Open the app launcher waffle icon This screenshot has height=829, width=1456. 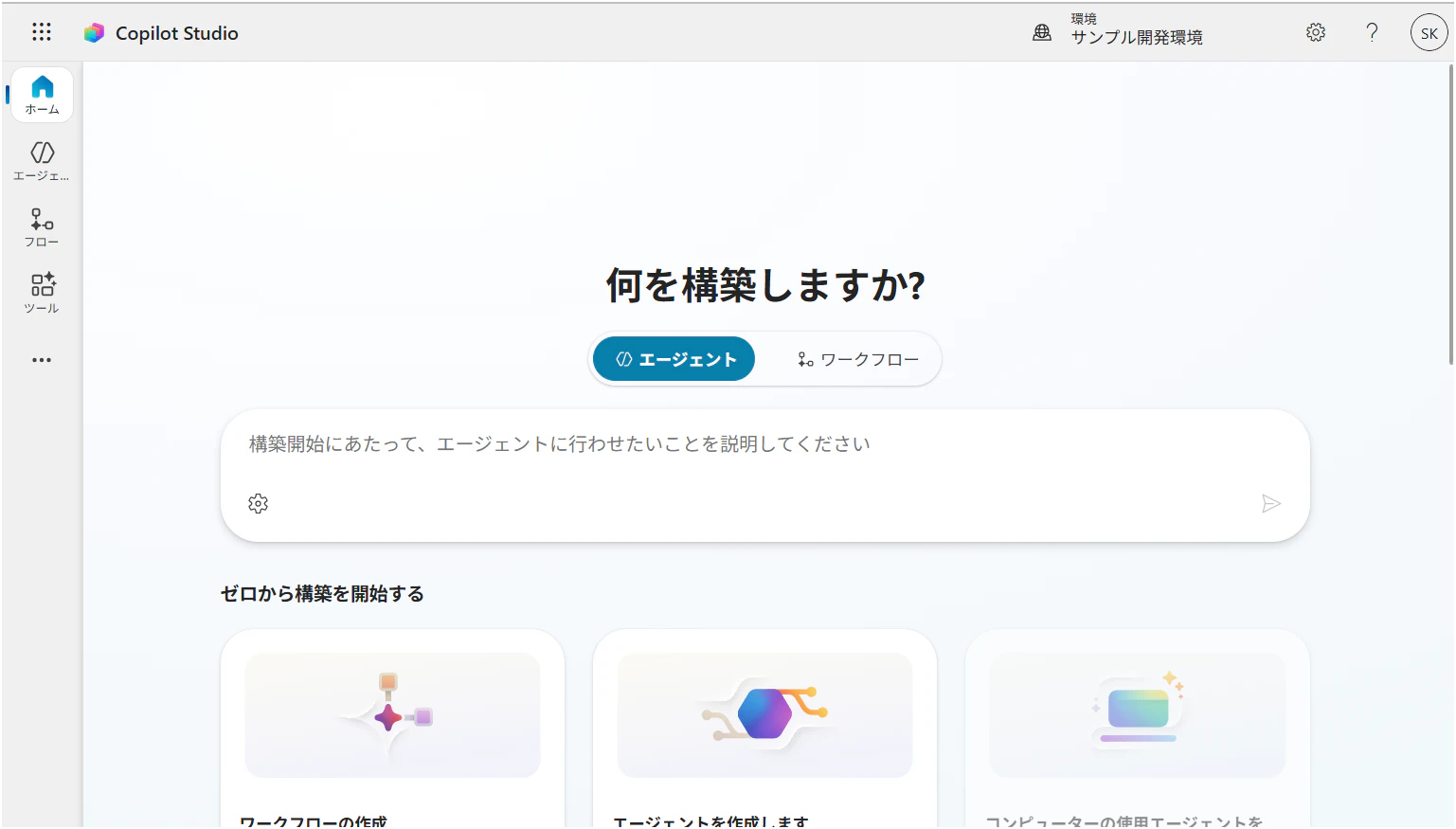pyautogui.click(x=42, y=32)
